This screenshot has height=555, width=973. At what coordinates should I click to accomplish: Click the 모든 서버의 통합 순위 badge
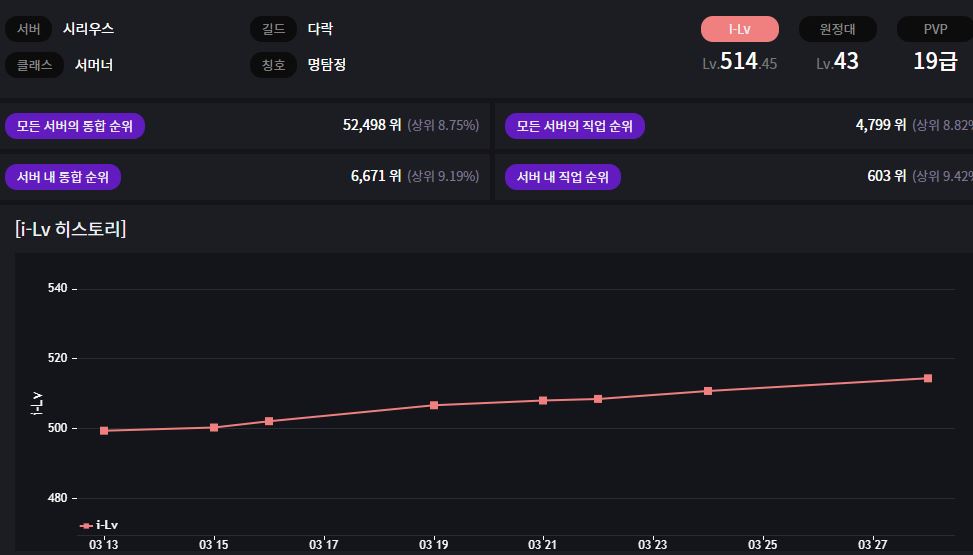[x=75, y=126]
